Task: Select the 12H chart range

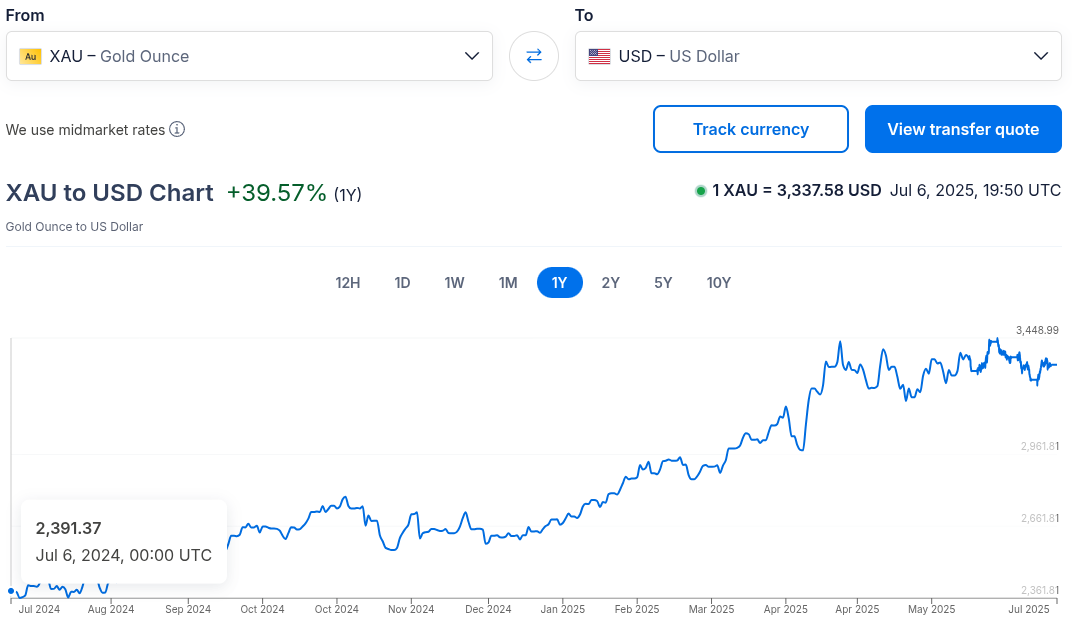Action: (347, 283)
